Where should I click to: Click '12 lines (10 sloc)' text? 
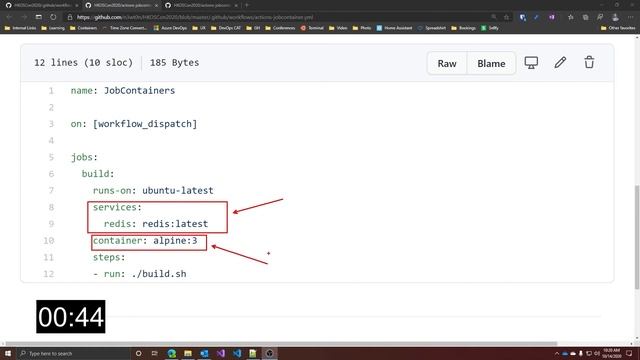pyautogui.click(x=83, y=63)
